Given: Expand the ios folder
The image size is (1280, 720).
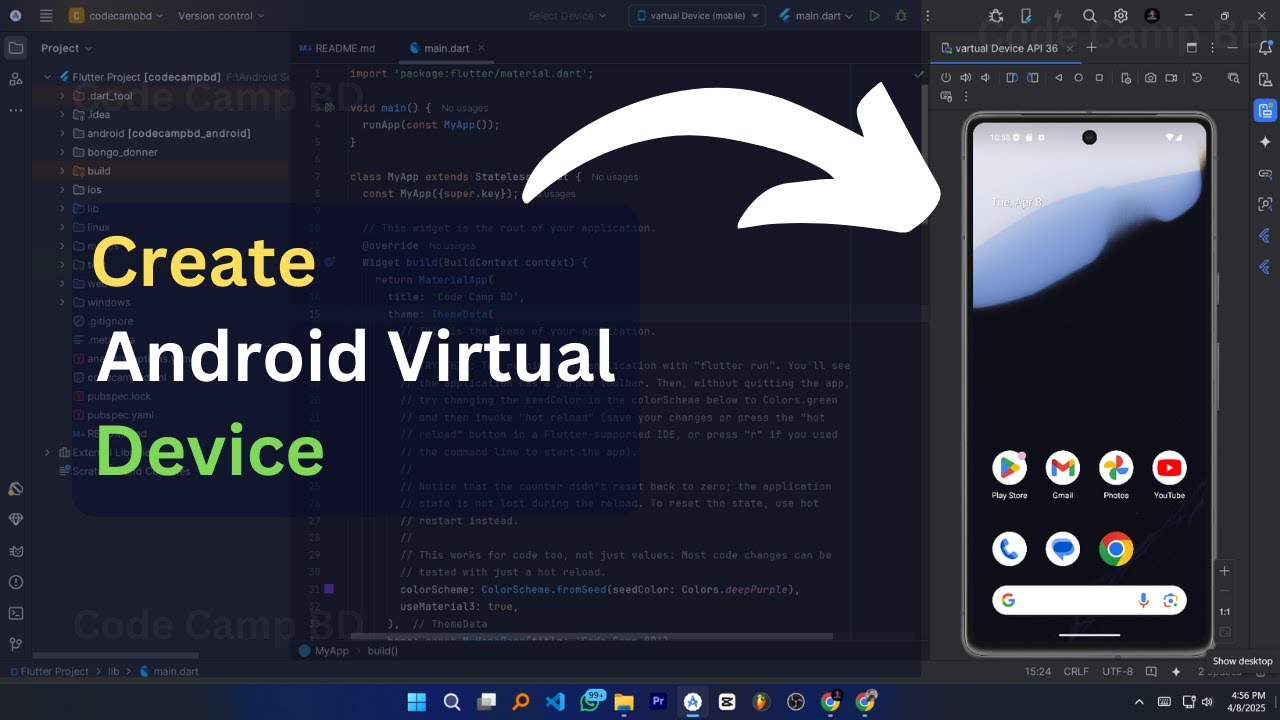Looking at the screenshot, I should click(x=62, y=189).
